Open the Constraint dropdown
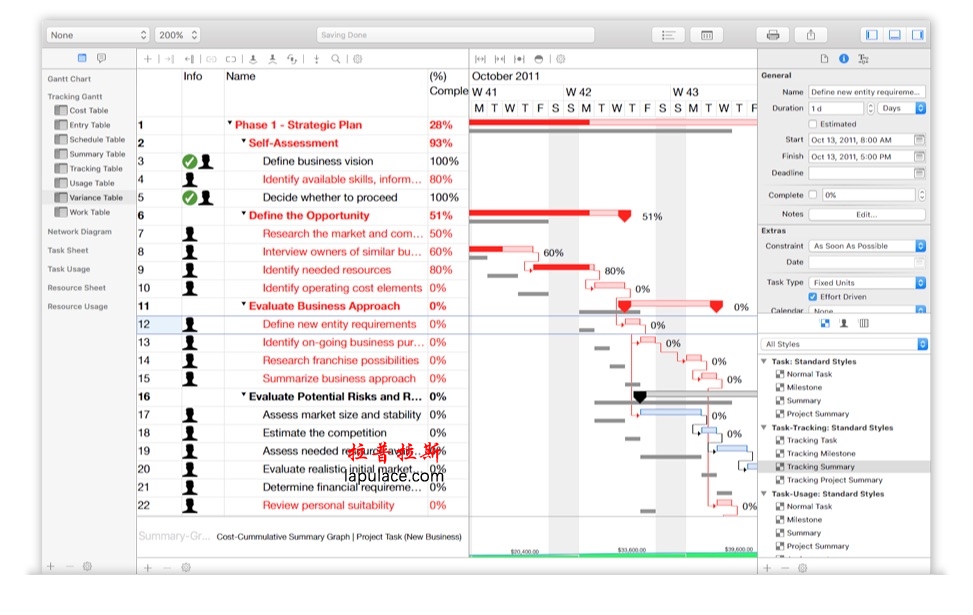Image resolution: width=973 pixels, height=615 pixels. pyautogui.click(x=867, y=246)
